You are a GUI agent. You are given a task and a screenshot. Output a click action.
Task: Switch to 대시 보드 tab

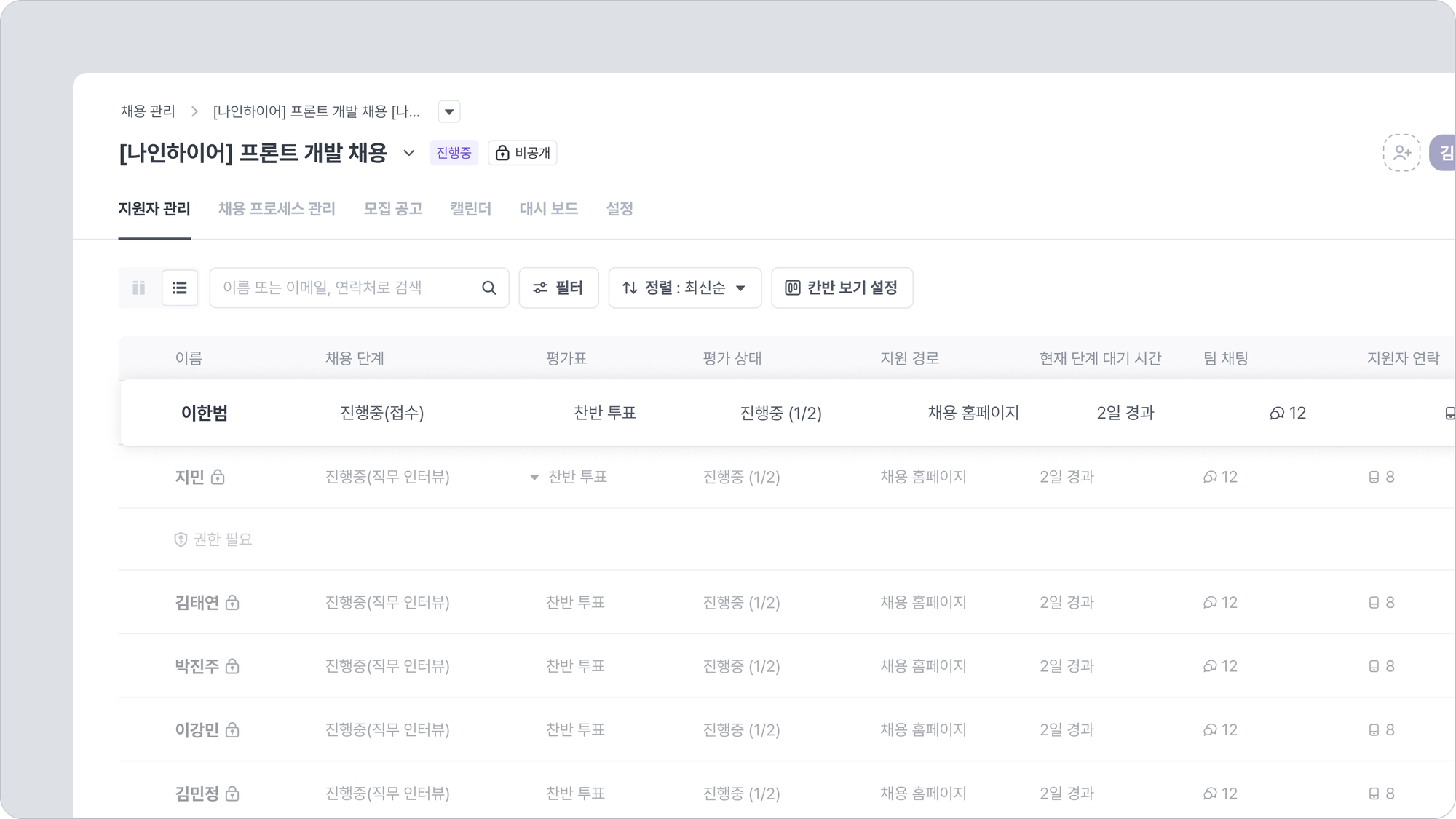pyautogui.click(x=549, y=209)
